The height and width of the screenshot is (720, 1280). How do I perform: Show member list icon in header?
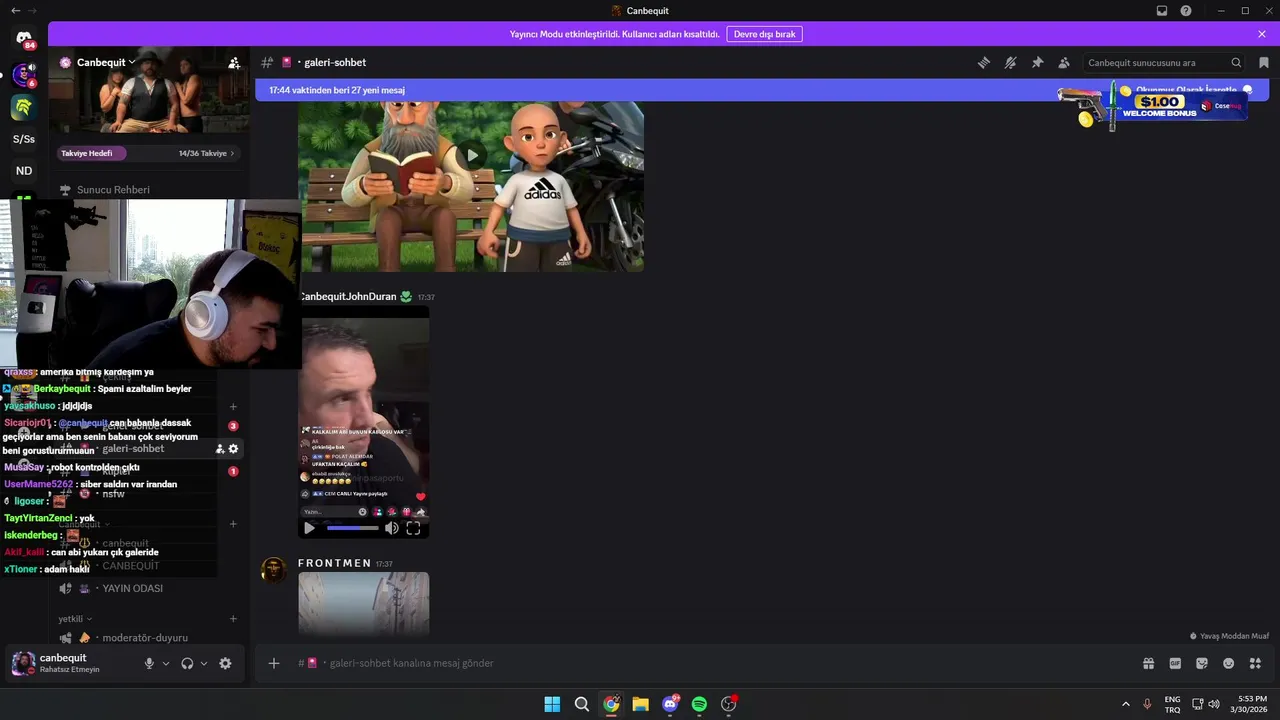[x=1064, y=62]
